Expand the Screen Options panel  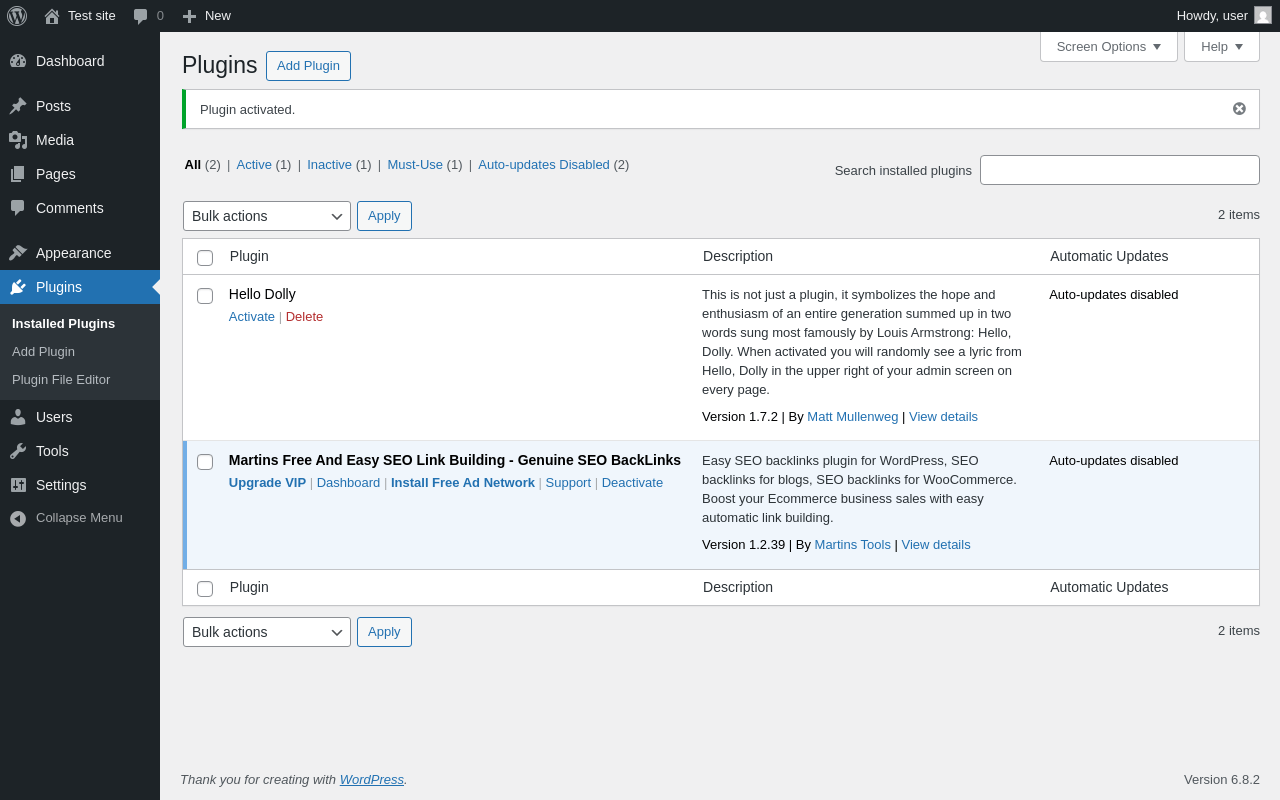[x=1108, y=46]
